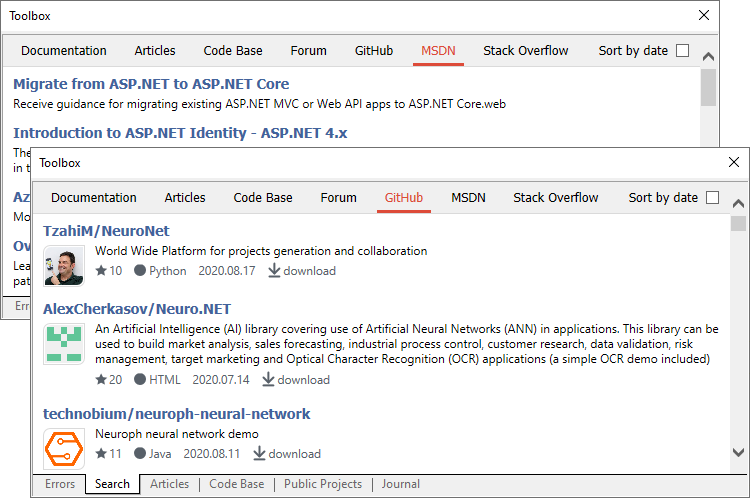750x498 pixels.
Task: Download the AlexCherkasov/Neuro.NET repository
Action: click(296, 380)
